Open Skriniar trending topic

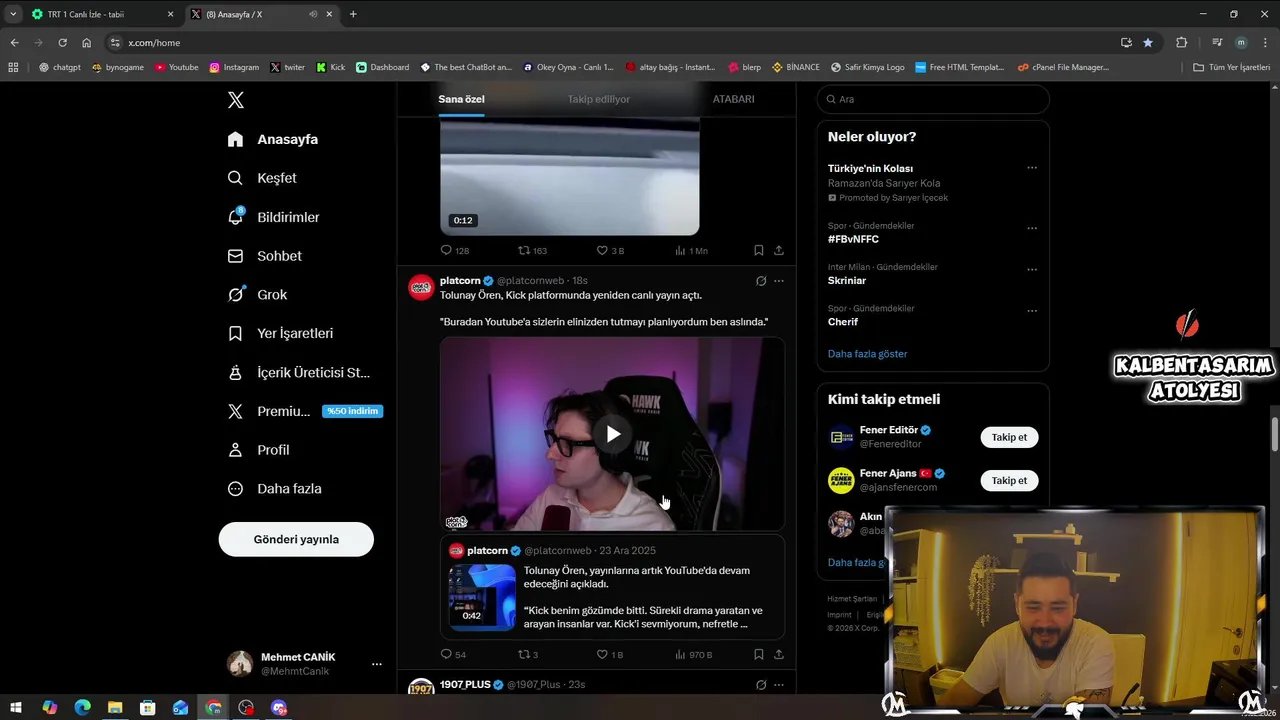point(847,281)
